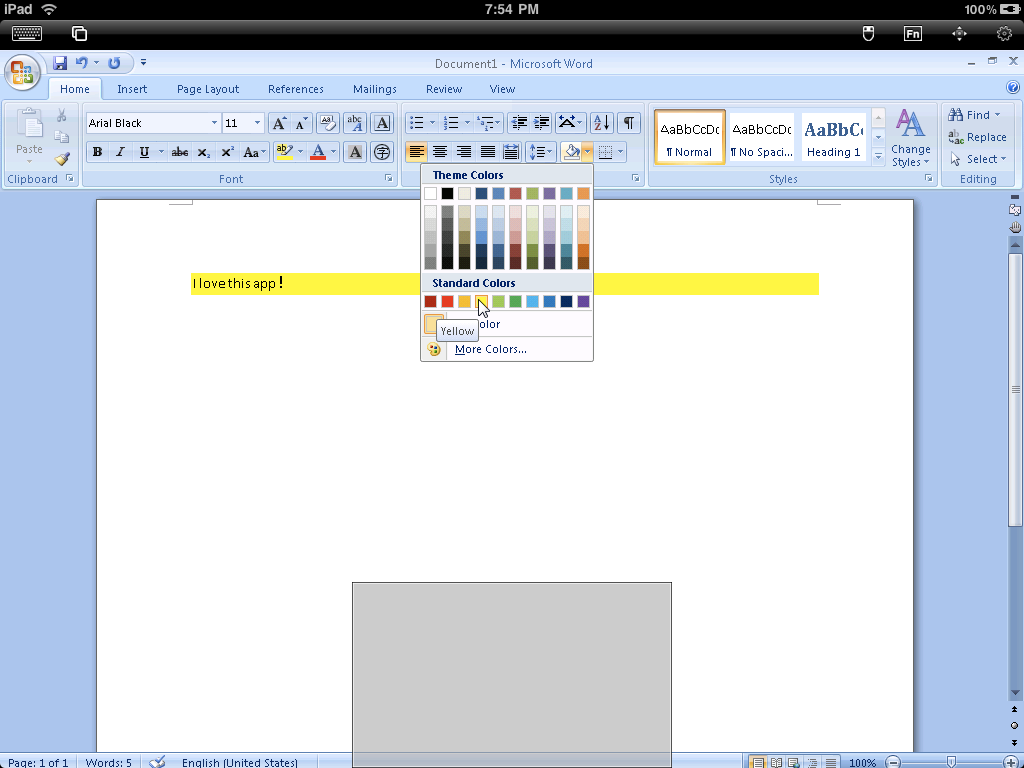Apply superscript formatting

pos(227,152)
